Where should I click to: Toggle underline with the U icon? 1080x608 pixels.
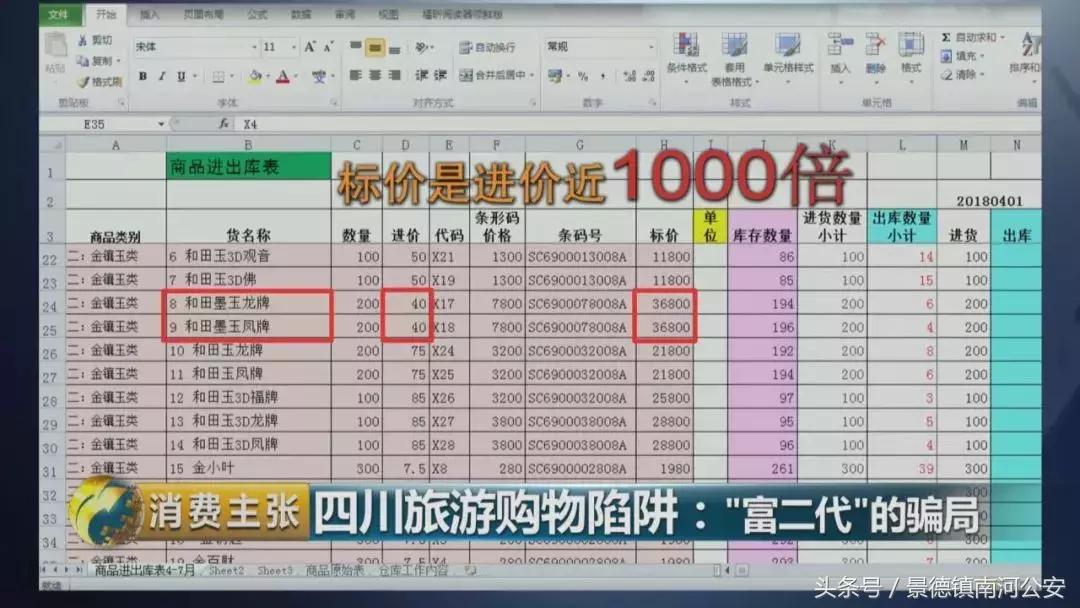[180, 74]
